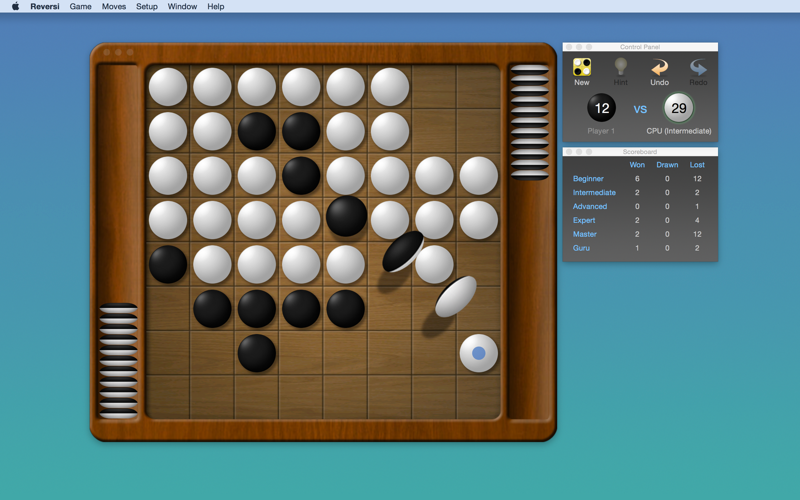Click the empty top-right corner board square
Viewport: 800px width, 500px height.
click(479, 87)
